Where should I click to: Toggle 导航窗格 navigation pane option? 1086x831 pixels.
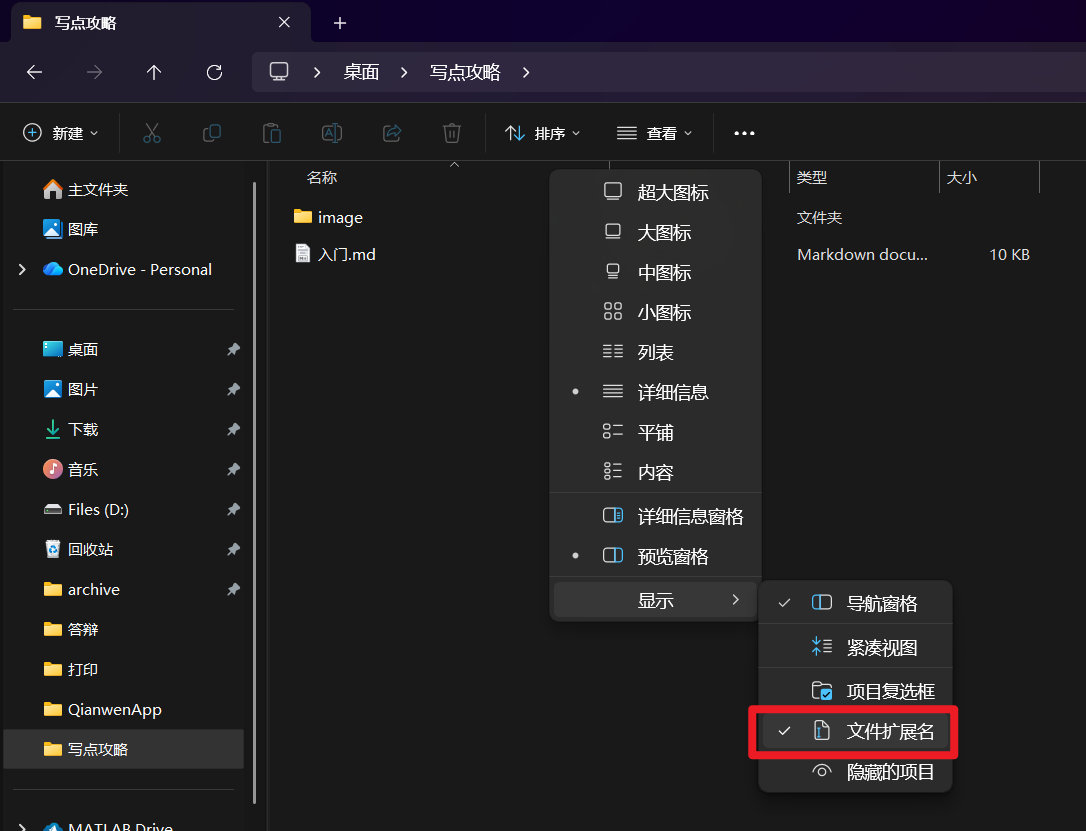(855, 603)
